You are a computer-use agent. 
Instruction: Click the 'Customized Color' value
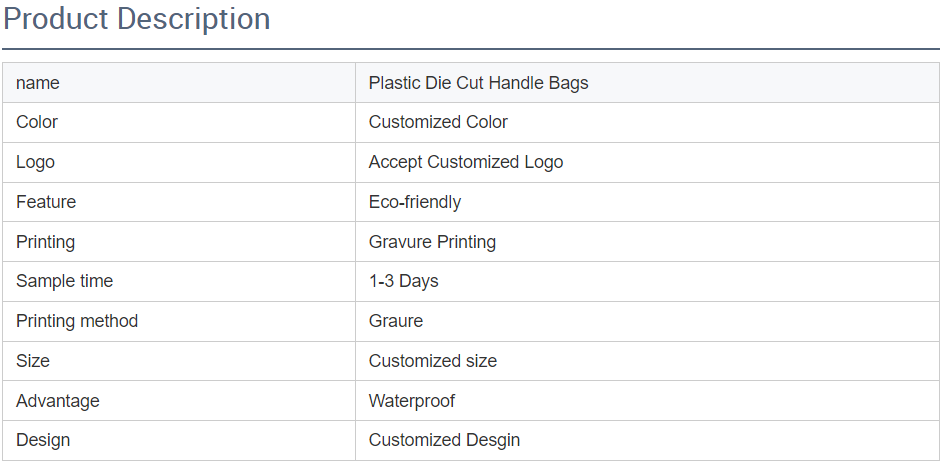[438, 122]
